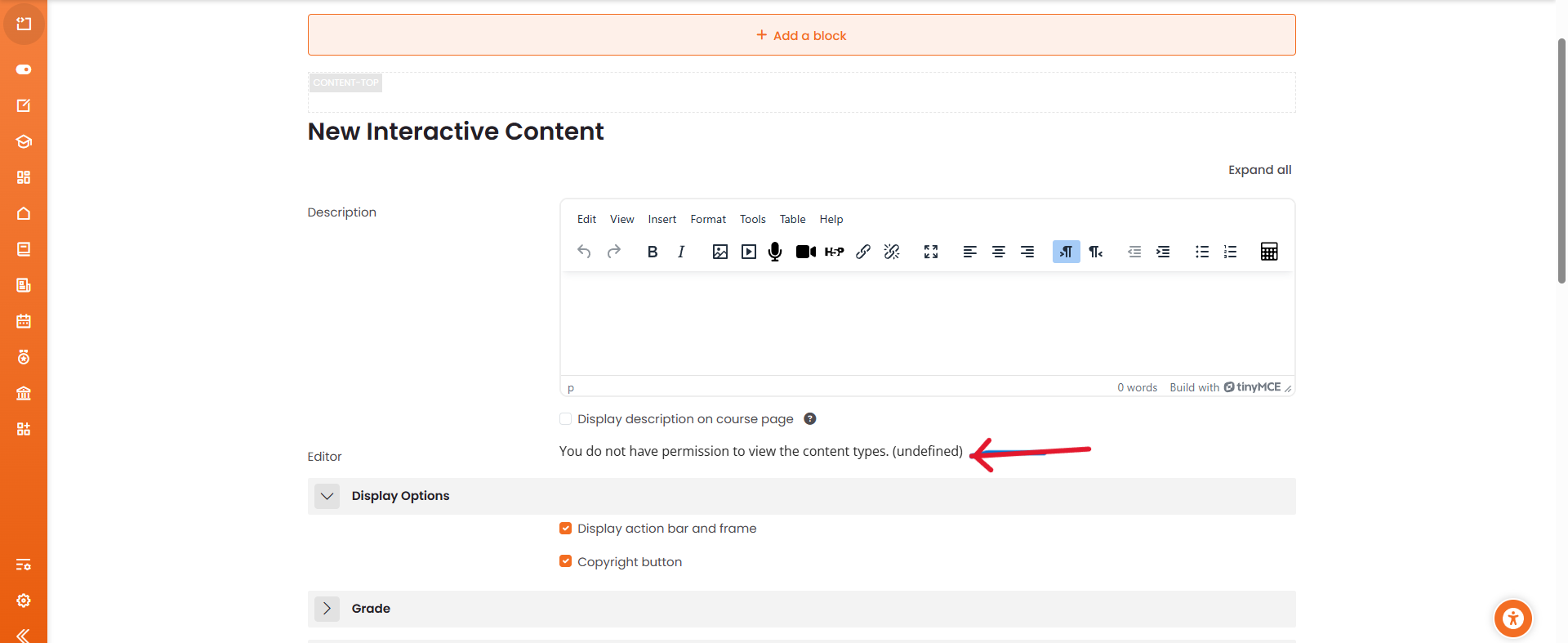Screen dimensions: 1568x643
Task: Click the record video camera icon
Action: [x=805, y=252]
